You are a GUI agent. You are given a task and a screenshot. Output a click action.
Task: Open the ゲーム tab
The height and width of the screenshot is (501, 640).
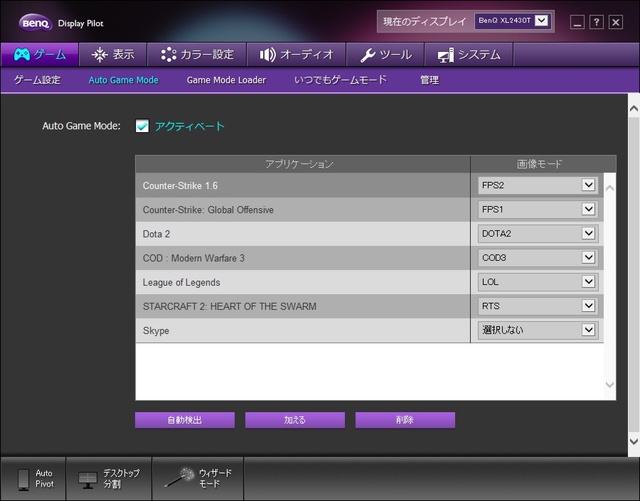(40, 54)
